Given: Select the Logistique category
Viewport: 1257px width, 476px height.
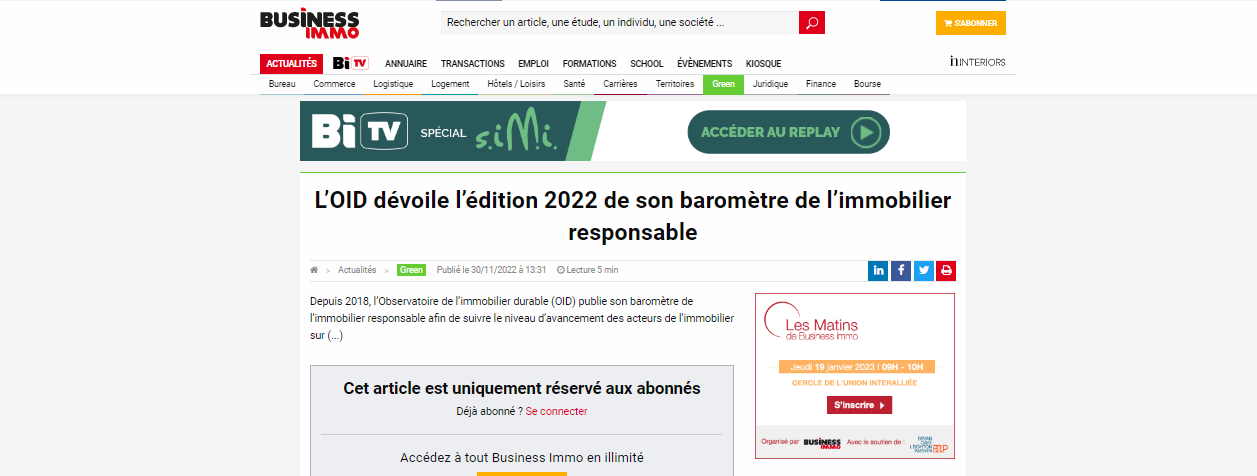Looking at the screenshot, I should tap(393, 84).
